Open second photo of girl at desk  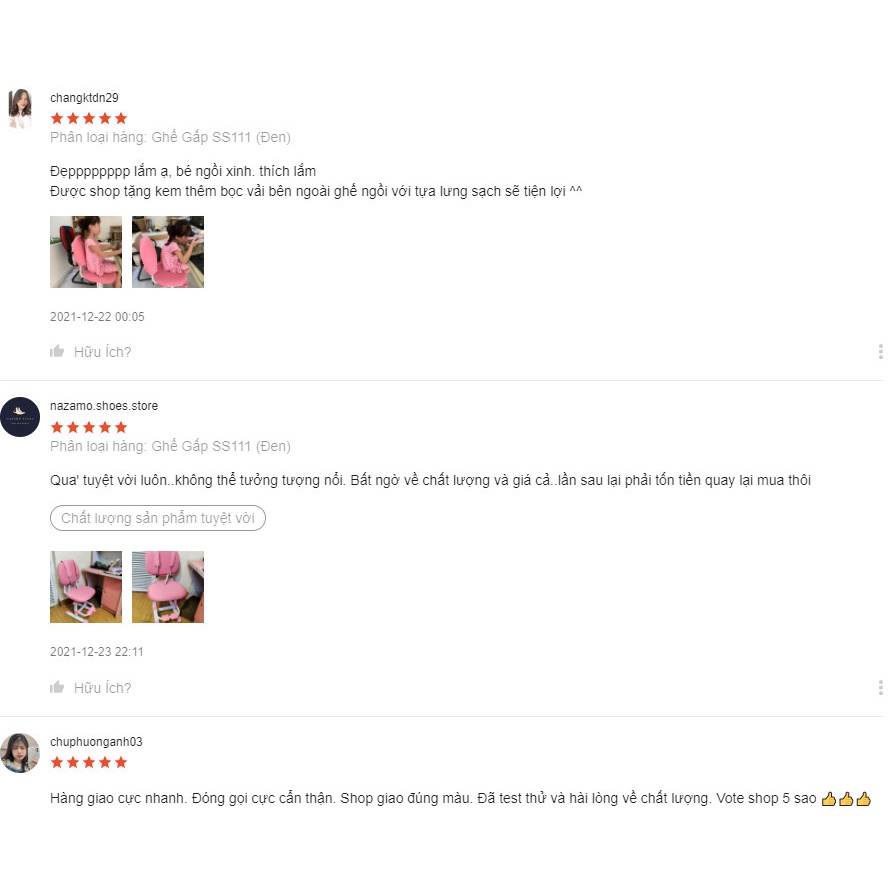(x=168, y=252)
